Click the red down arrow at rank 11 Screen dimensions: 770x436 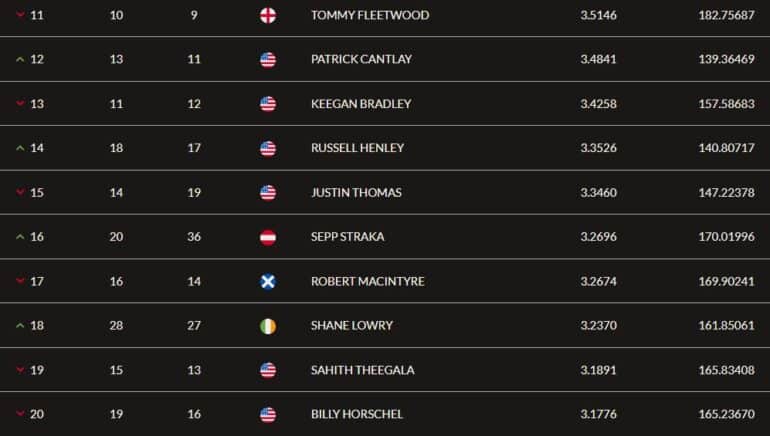pyautogui.click(x=20, y=15)
